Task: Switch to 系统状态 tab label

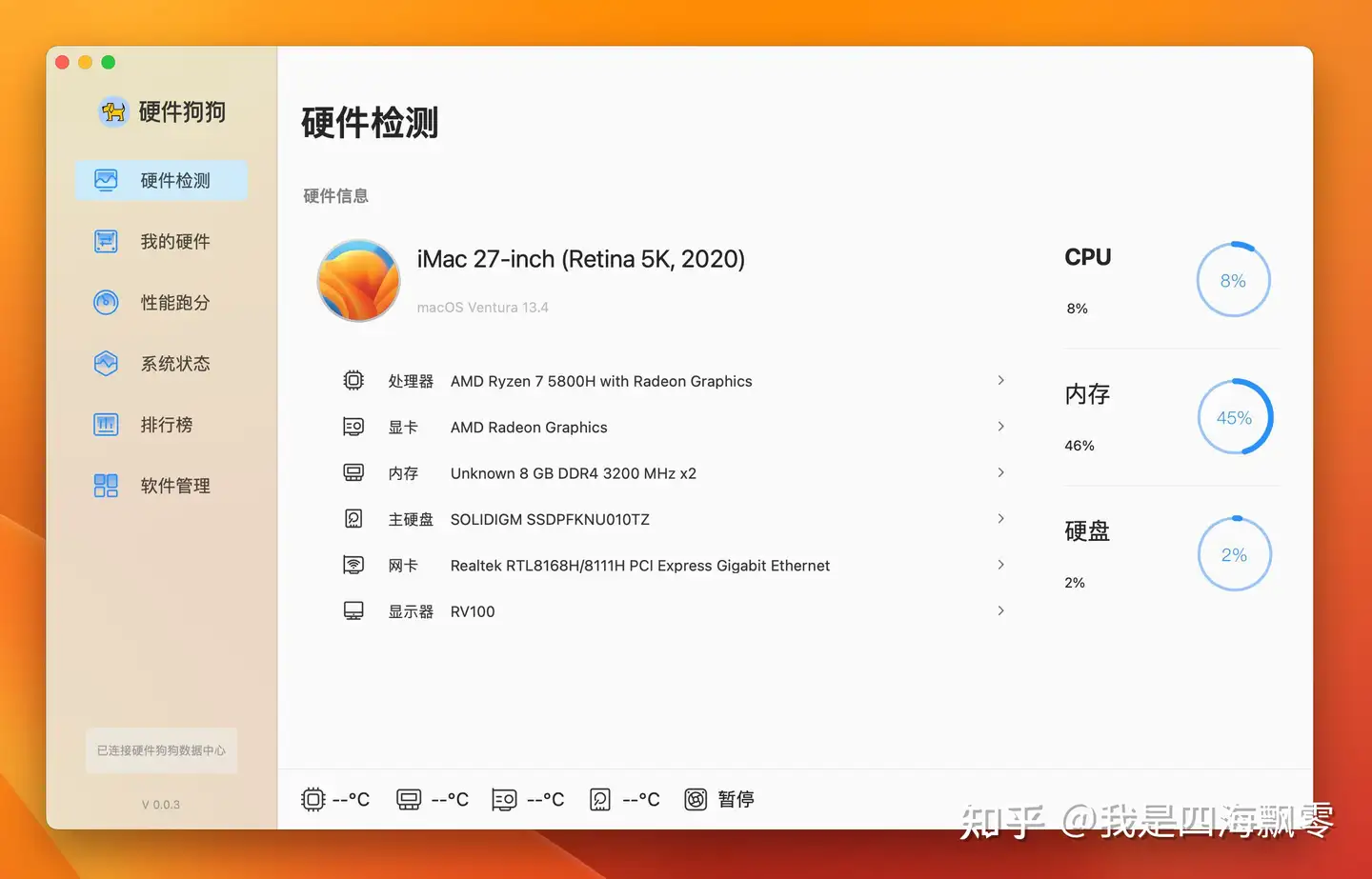Action: [175, 363]
